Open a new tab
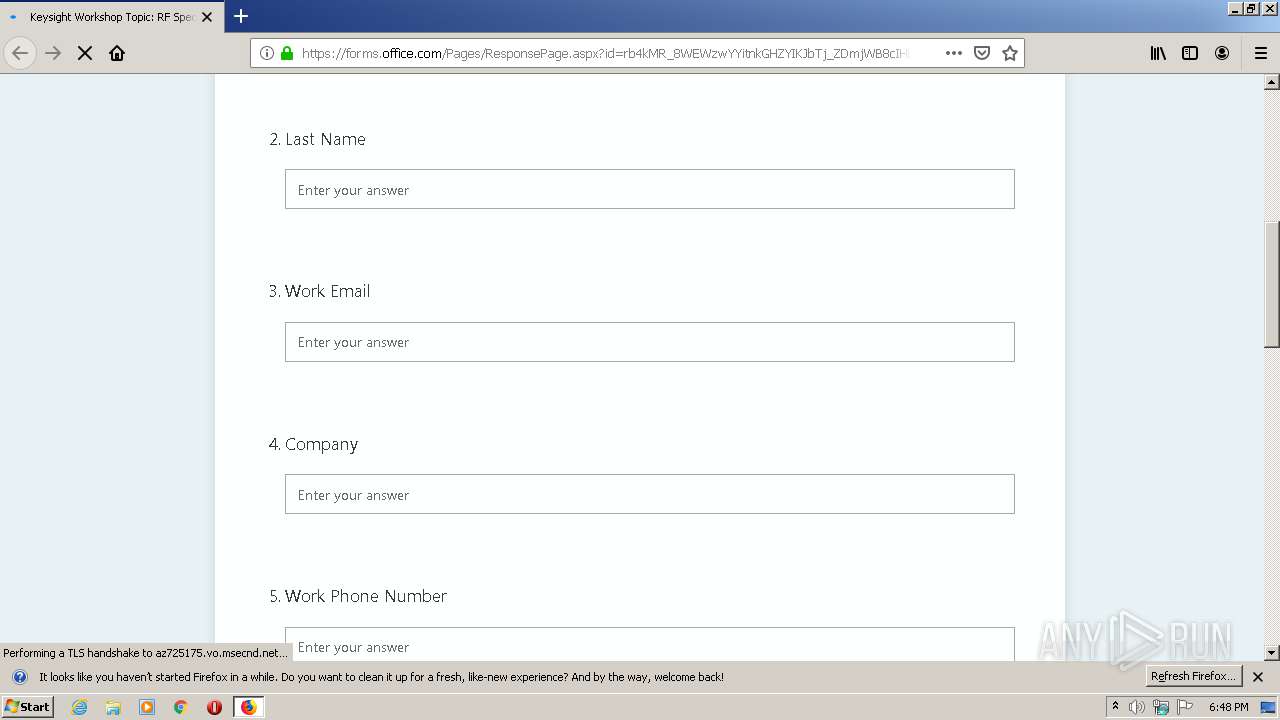This screenshot has height=720, width=1280. (241, 16)
